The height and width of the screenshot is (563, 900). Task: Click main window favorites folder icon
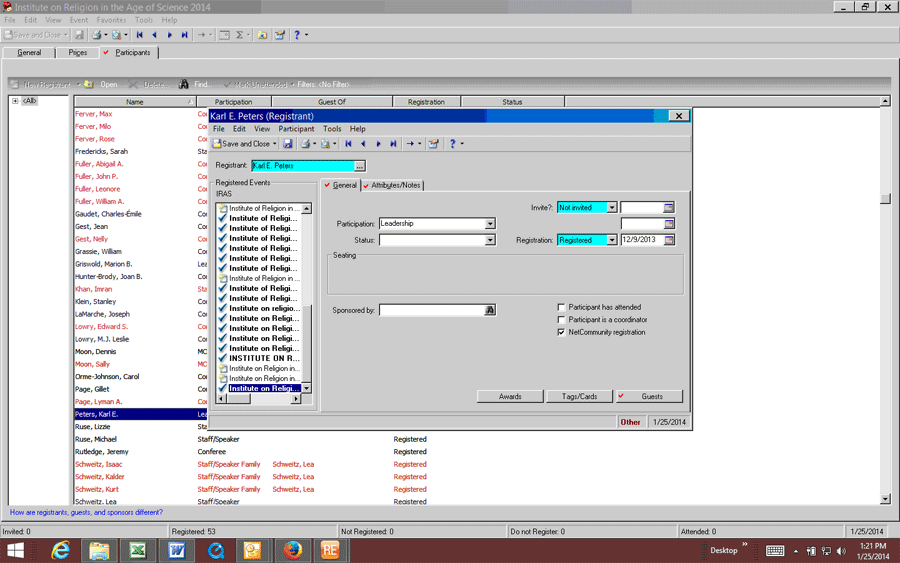point(262,35)
